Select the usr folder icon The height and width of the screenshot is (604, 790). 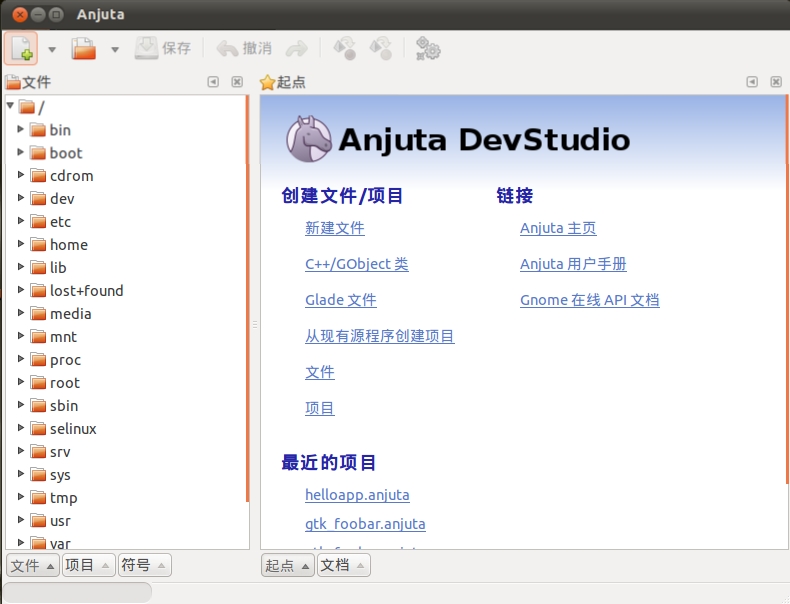(x=38, y=520)
